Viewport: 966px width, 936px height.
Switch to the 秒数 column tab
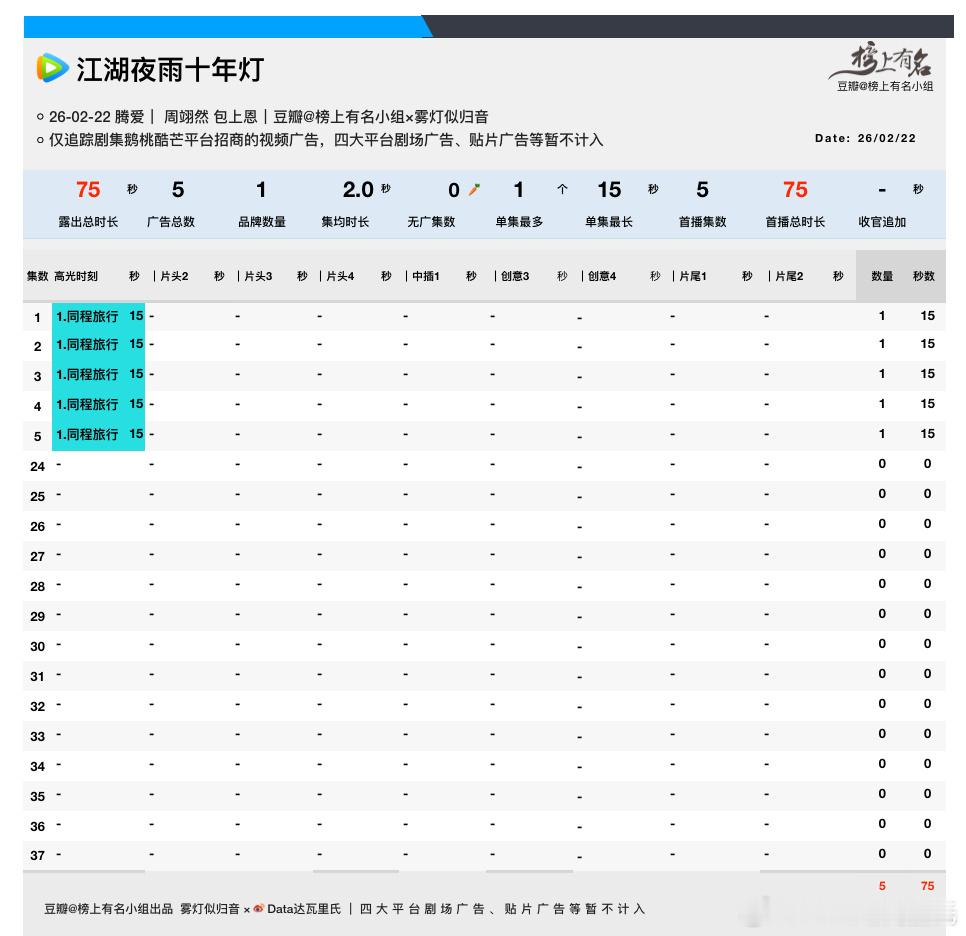923,276
